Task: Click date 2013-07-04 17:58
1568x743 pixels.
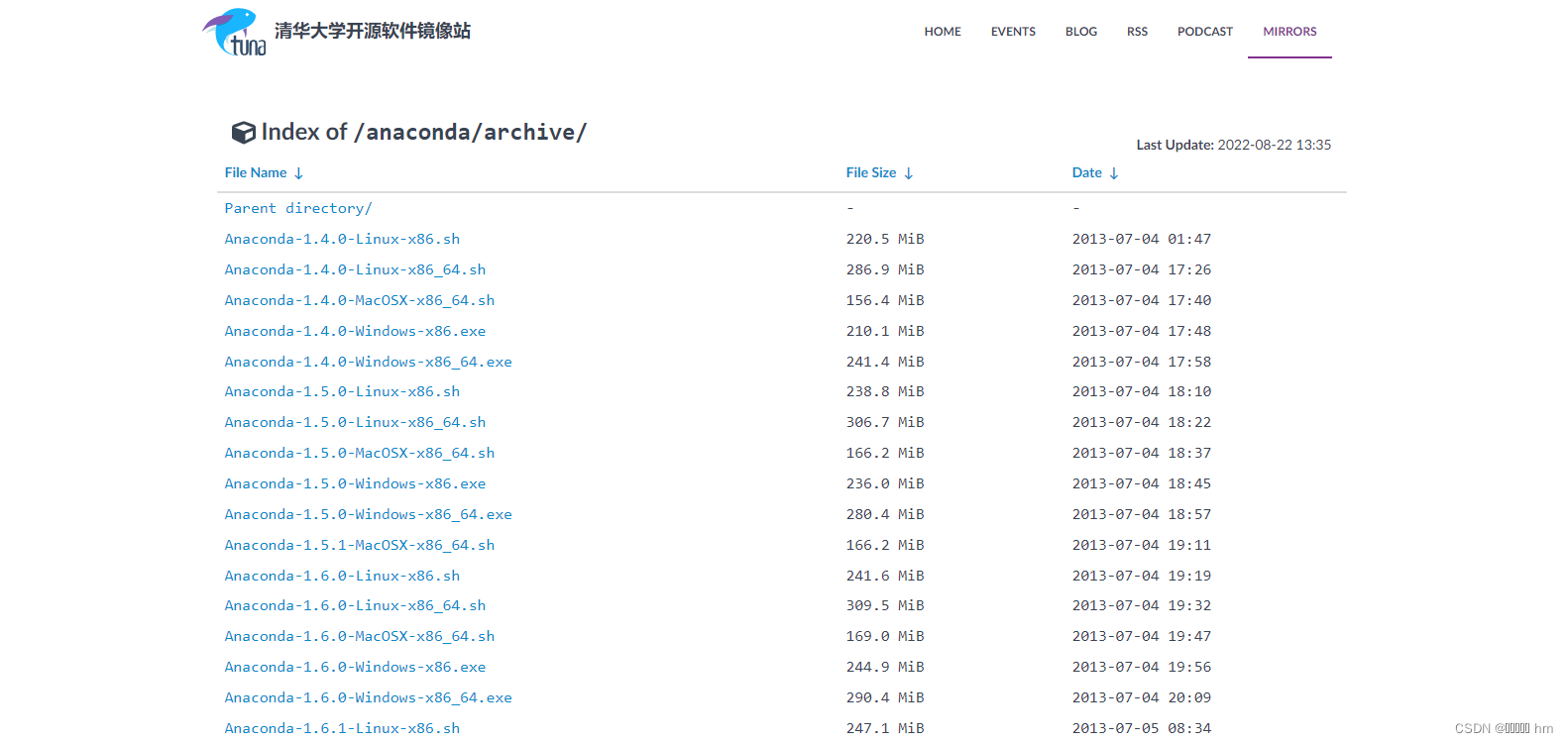Action: point(1142,362)
